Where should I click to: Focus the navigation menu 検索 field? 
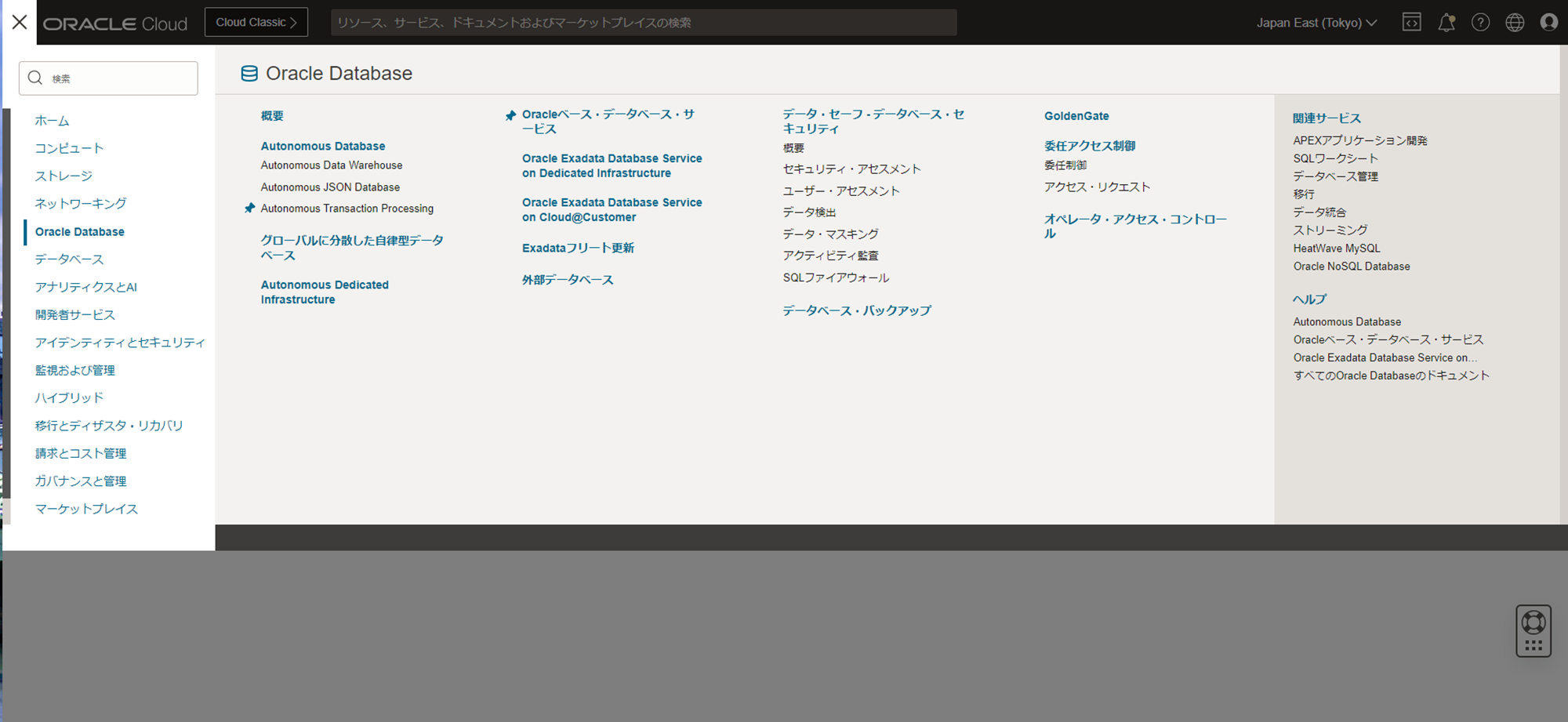pos(108,78)
